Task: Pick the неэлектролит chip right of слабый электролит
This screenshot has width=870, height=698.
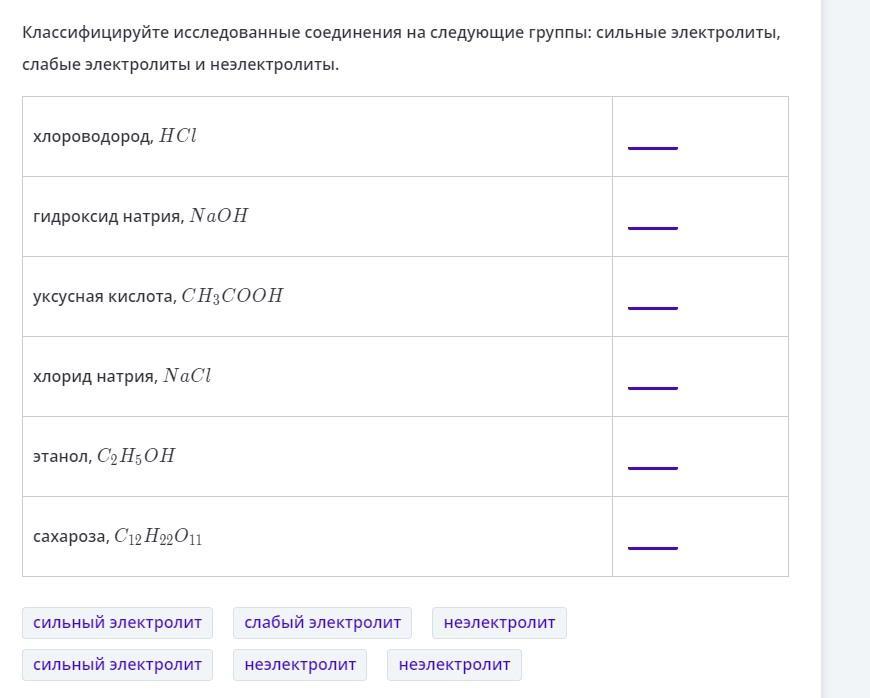Action: [x=499, y=623]
